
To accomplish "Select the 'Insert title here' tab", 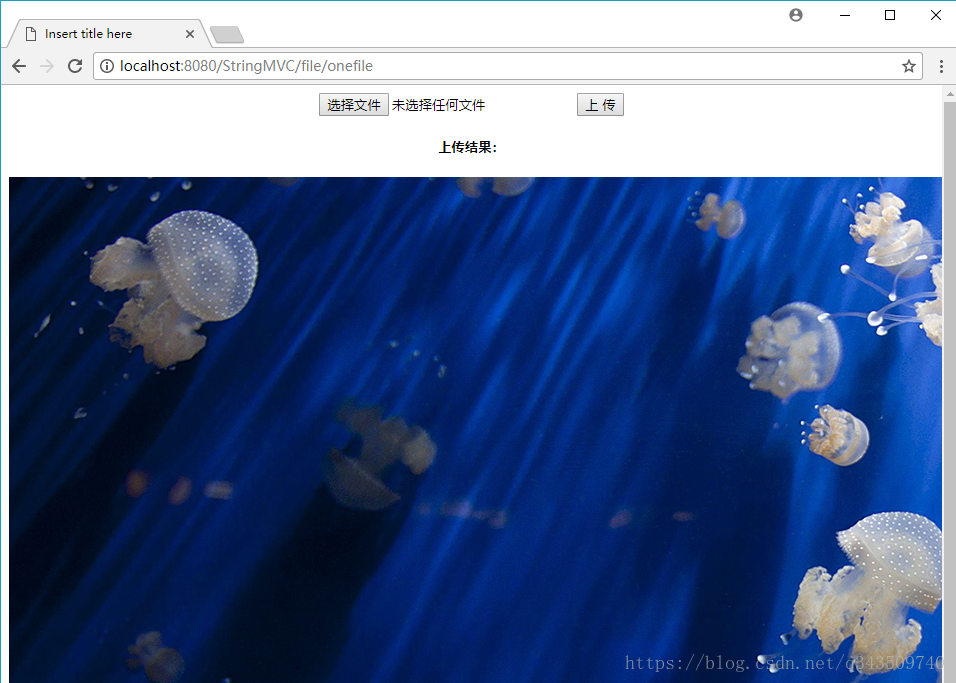I will (109, 34).
